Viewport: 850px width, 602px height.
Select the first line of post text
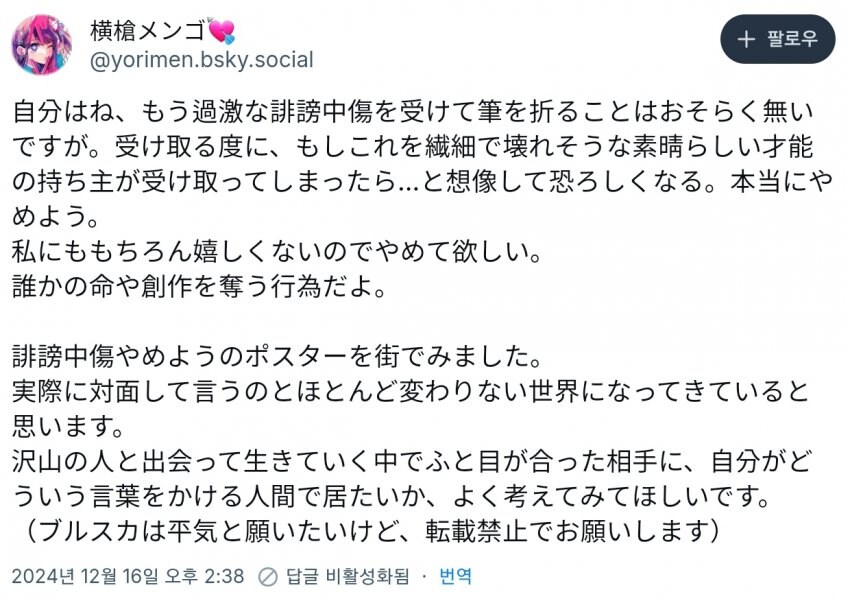[420, 112]
